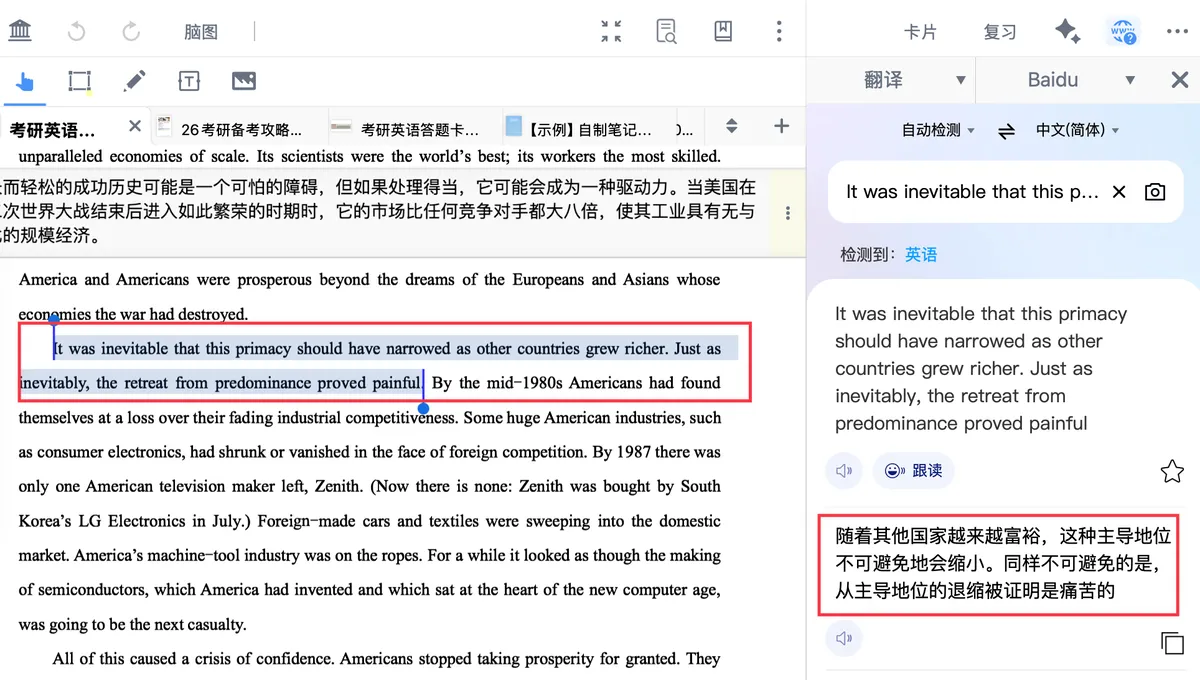Viewport: 1200px width, 680px height.
Task: Switch to the 复习 panel tab
Action: click(x=1000, y=32)
